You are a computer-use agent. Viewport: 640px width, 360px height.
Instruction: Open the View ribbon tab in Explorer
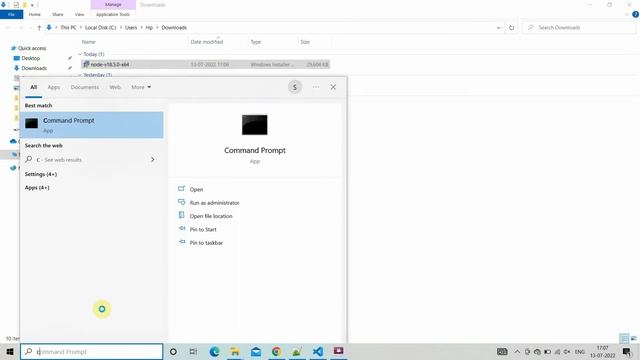(79, 14)
